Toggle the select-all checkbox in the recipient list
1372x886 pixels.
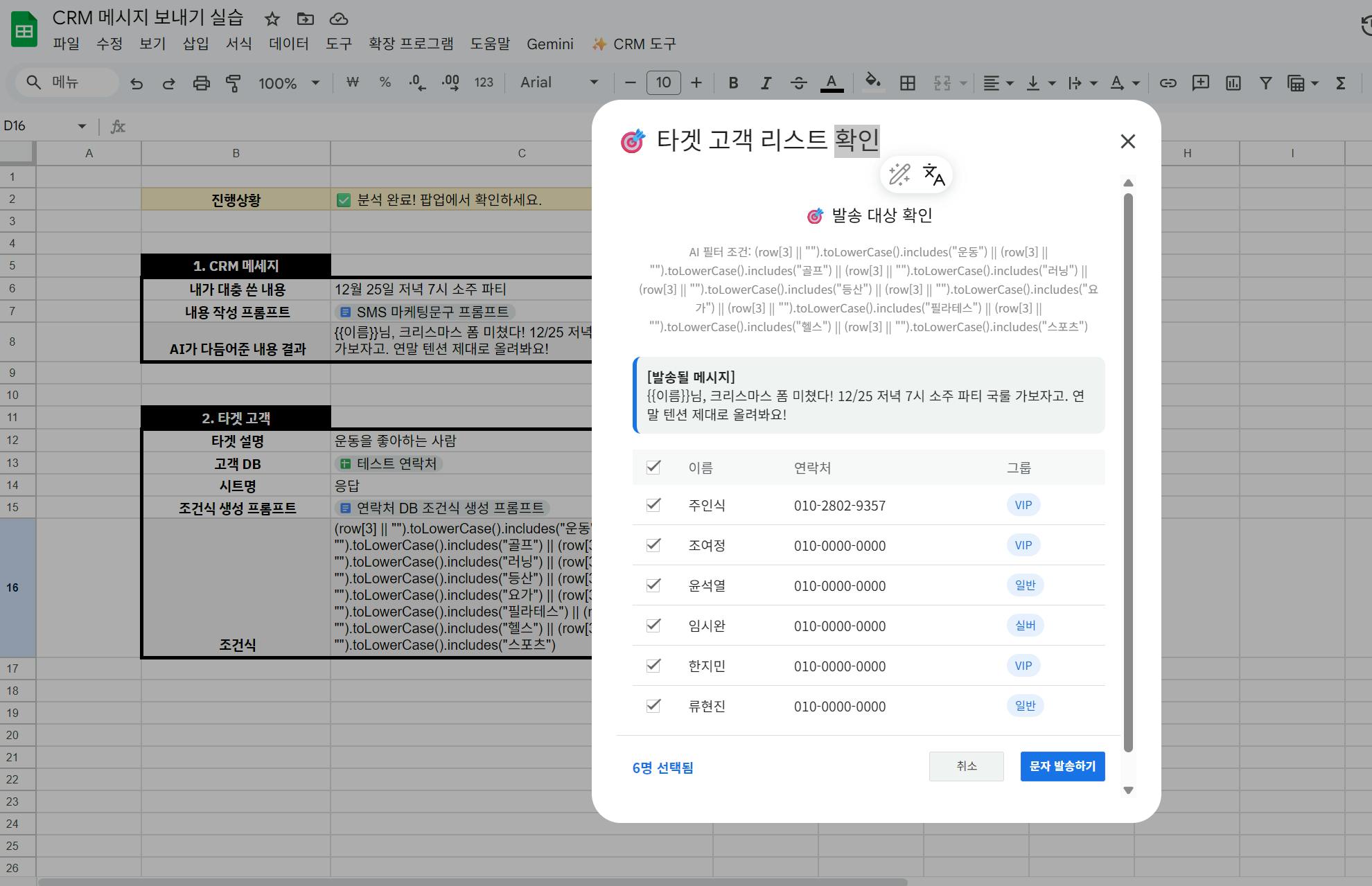[x=652, y=467]
